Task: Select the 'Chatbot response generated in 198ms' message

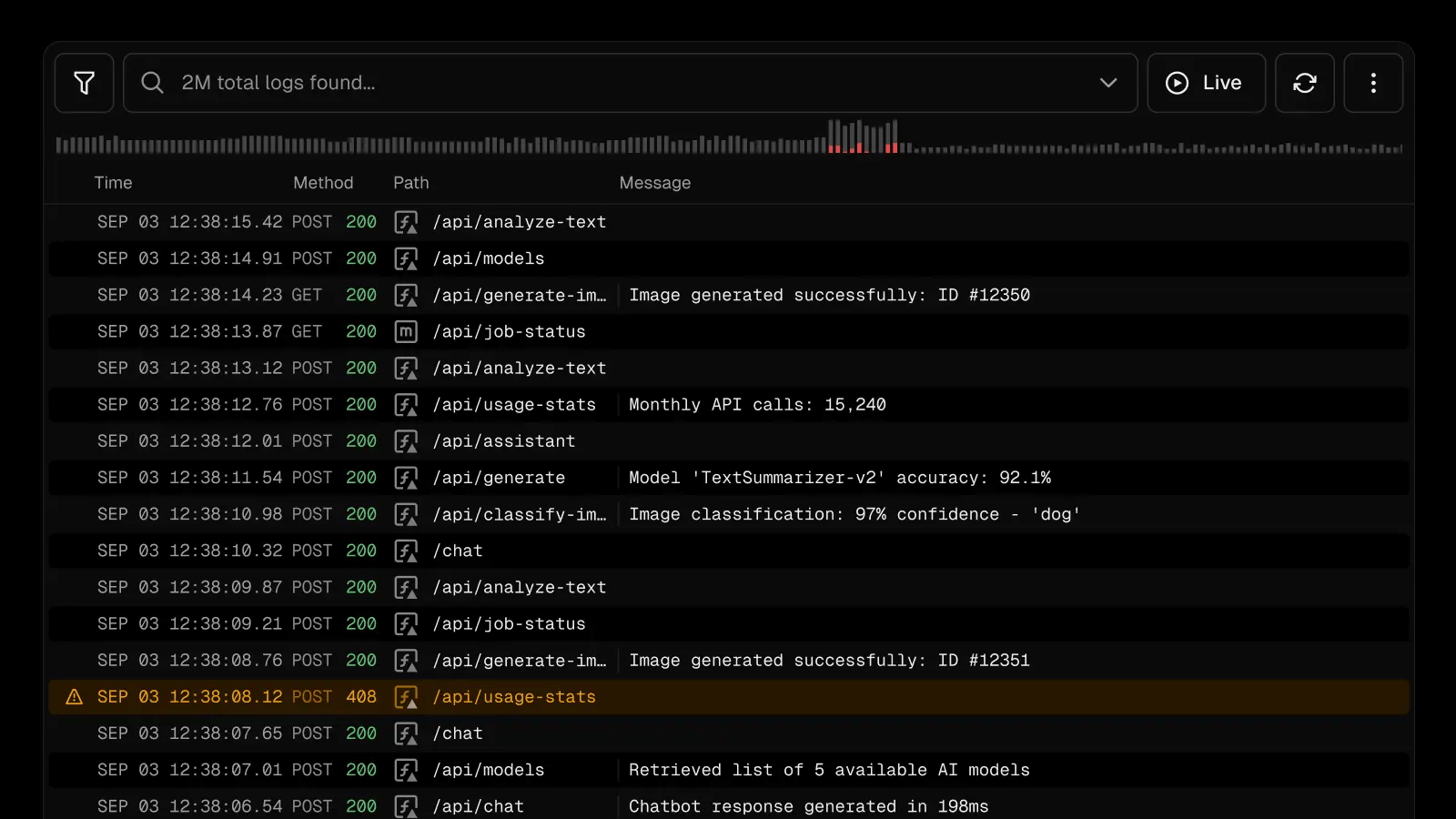Action: point(809,806)
